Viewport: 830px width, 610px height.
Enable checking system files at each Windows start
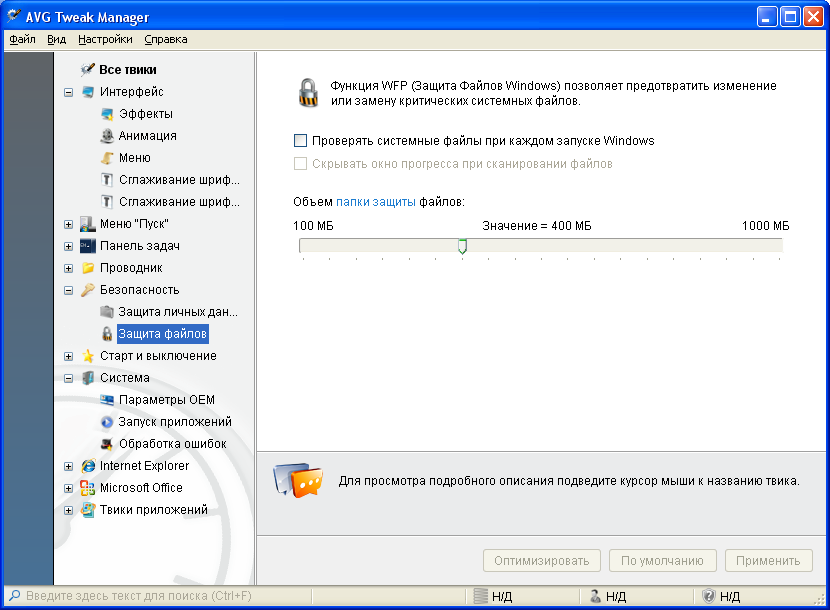[x=300, y=140]
